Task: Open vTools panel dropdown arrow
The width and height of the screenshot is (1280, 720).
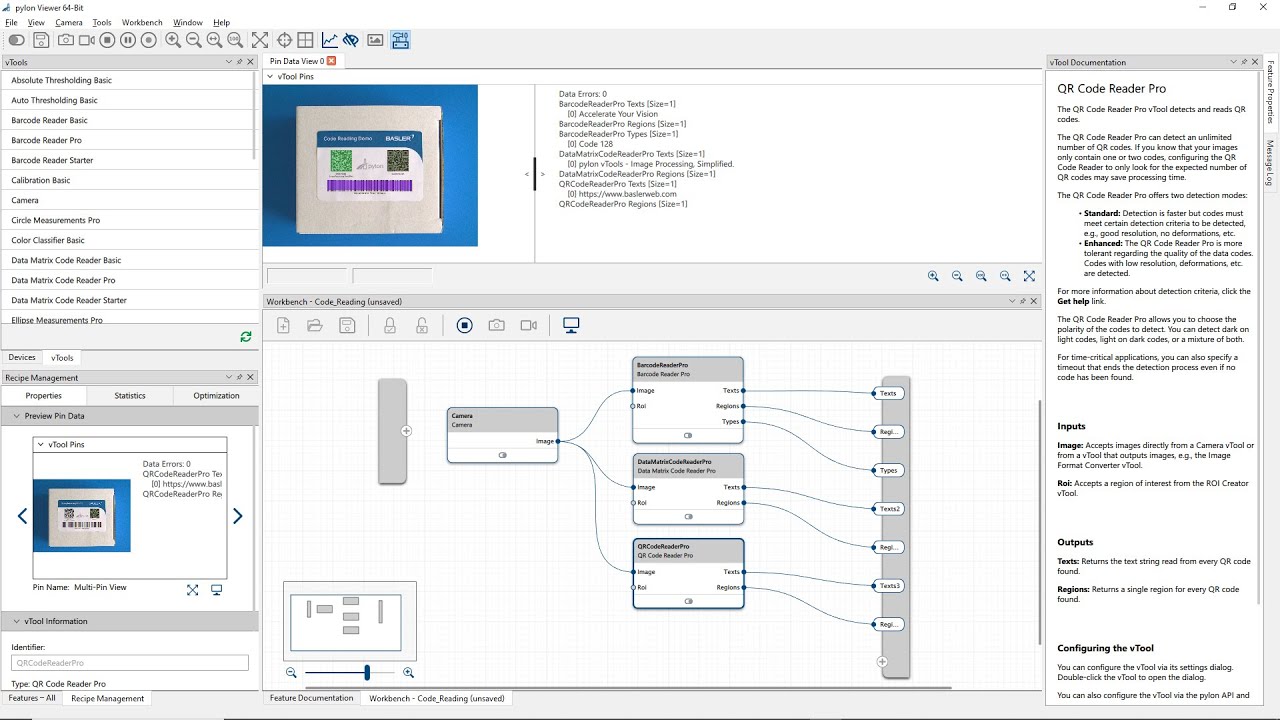Action: coord(228,62)
